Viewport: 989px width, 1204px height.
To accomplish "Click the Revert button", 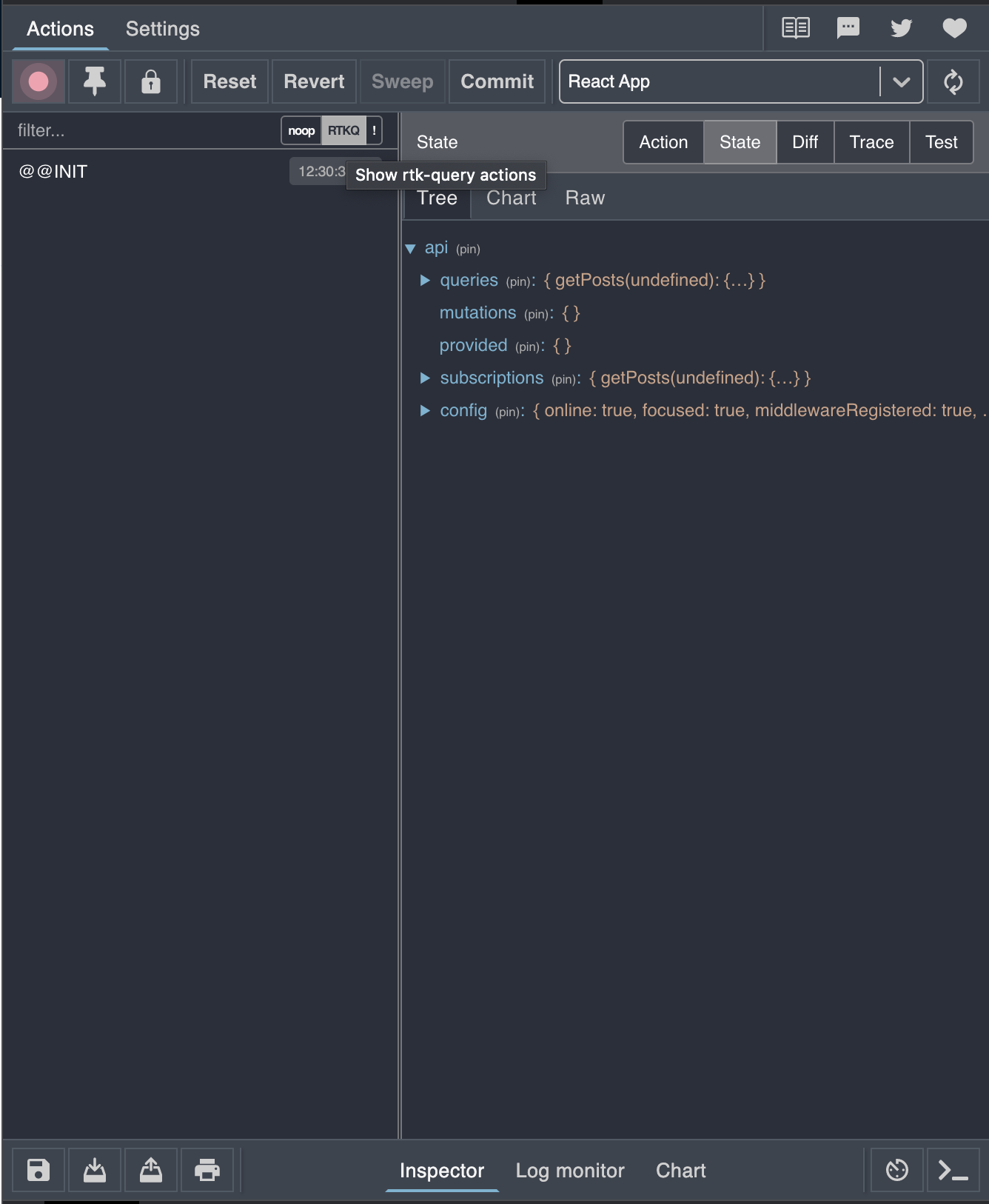I will [x=314, y=81].
